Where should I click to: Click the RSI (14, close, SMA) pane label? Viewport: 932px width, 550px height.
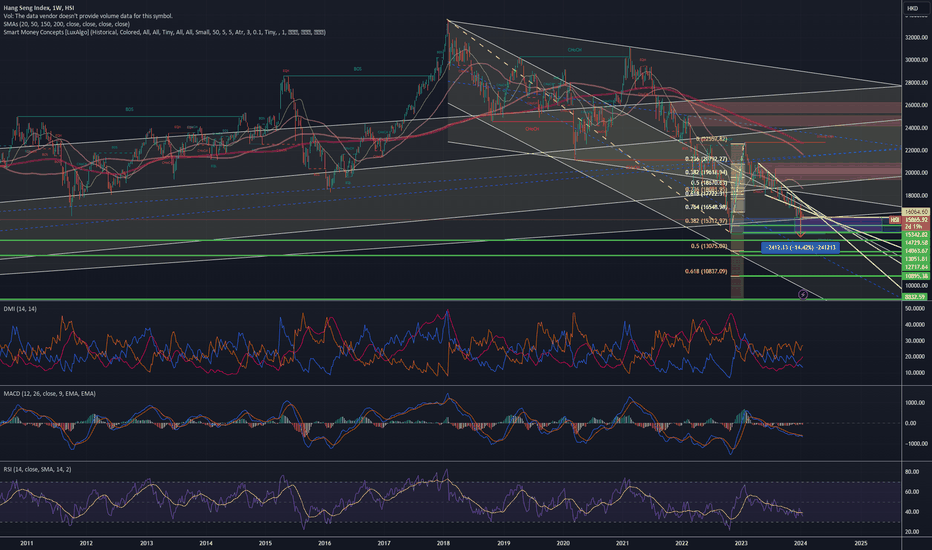click(x=37, y=470)
